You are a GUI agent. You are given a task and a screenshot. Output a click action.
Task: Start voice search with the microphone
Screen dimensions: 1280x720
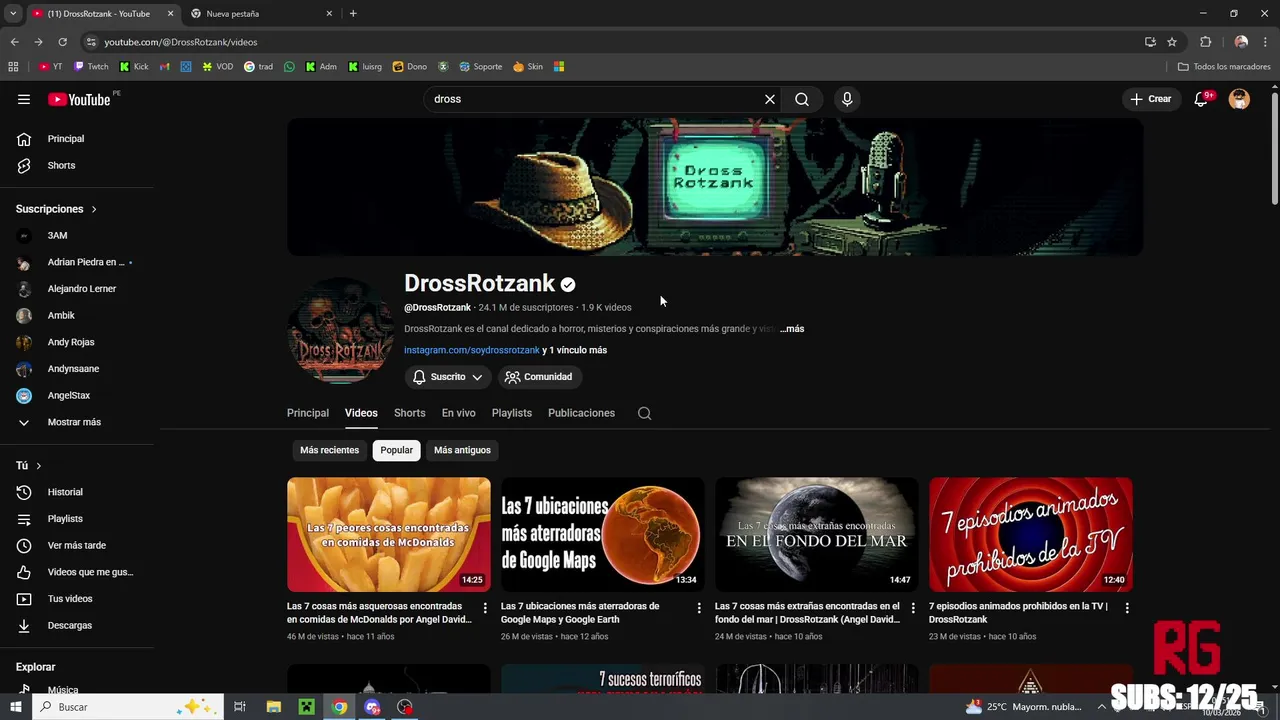coord(847,99)
